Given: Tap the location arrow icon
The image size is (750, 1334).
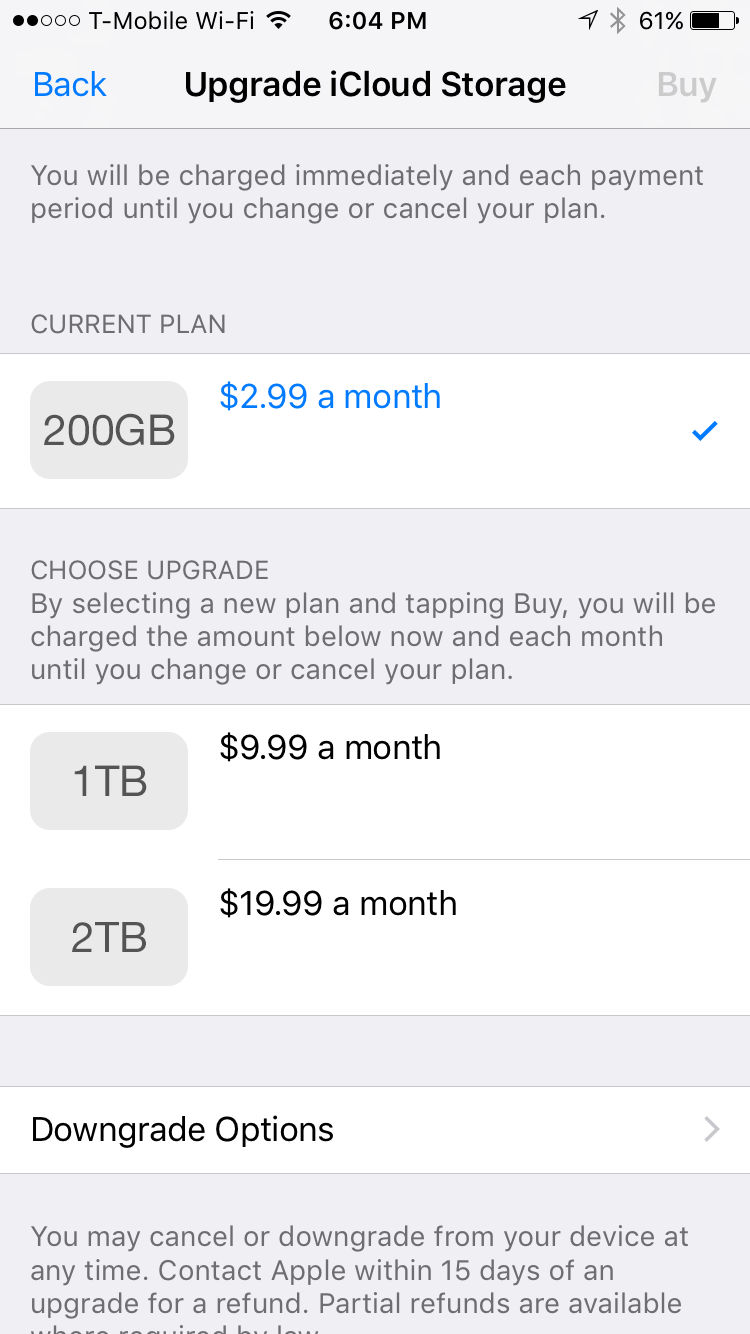Looking at the screenshot, I should (588, 19).
